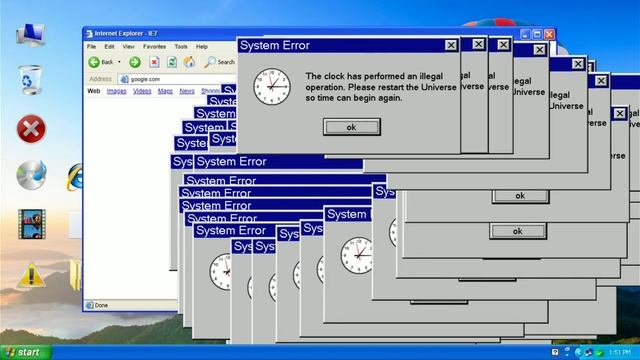Viewport: 640px width, 360px height.
Task: Click the Stop page icon in IE7 toolbar
Action: (154, 62)
